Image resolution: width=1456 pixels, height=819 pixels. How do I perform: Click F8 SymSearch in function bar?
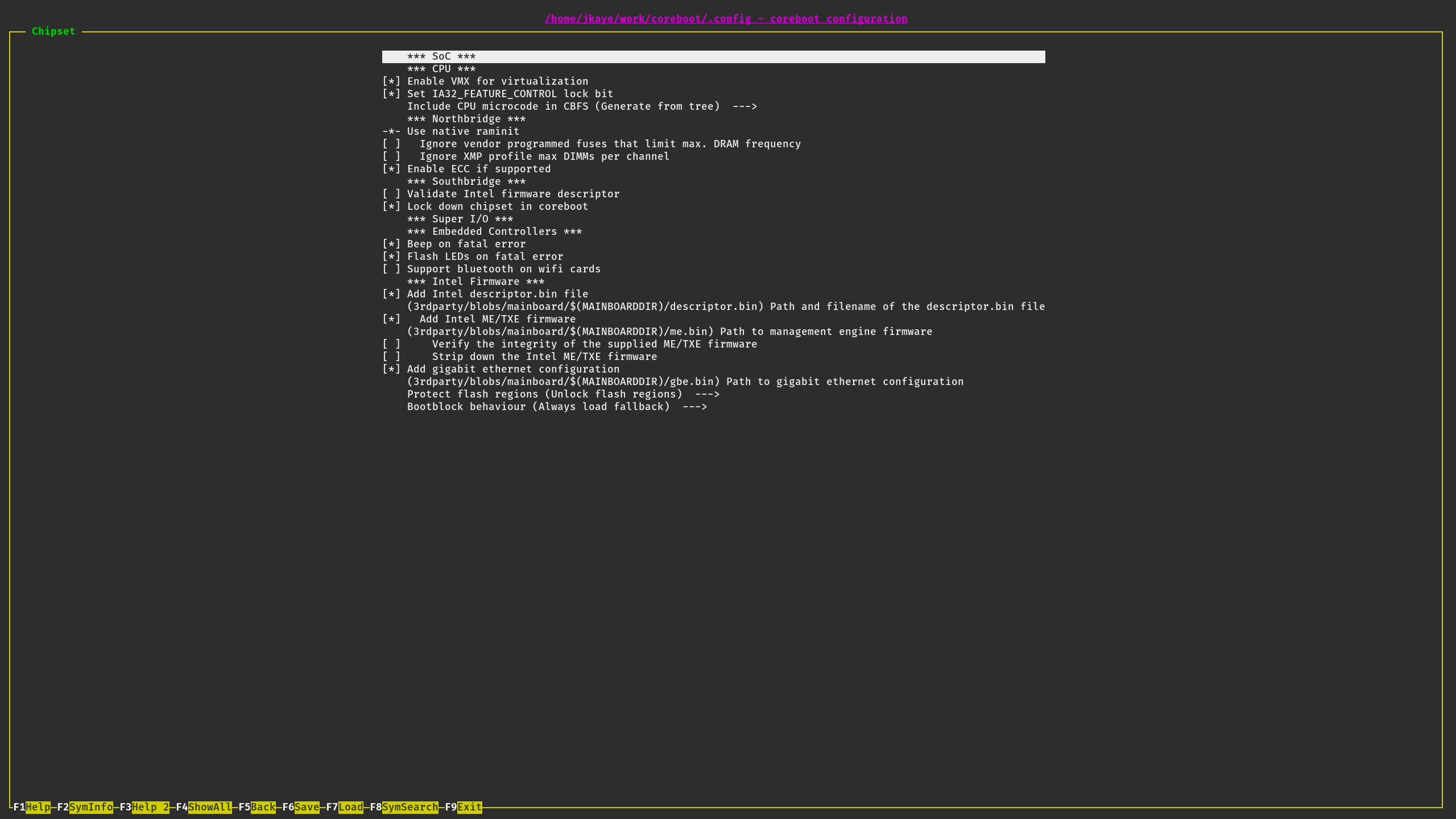(x=404, y=807)
